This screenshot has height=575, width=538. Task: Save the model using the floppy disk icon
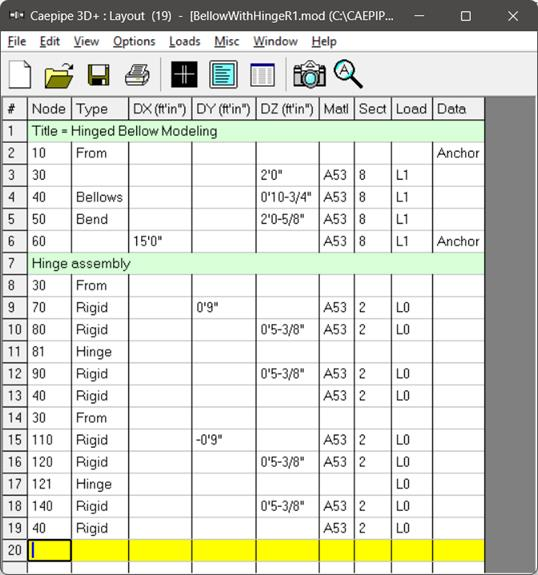[x=99, y=75]
